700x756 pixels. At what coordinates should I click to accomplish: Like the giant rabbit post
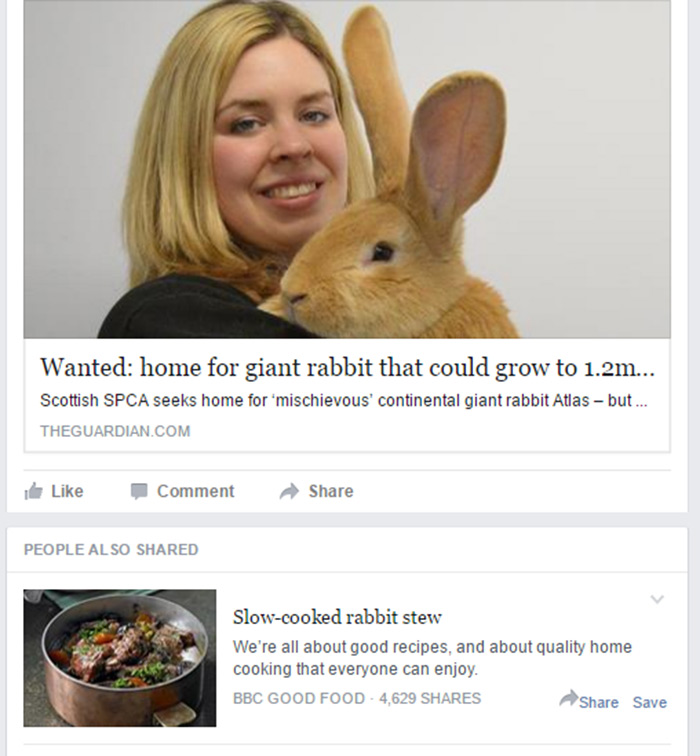pos(54,491)
